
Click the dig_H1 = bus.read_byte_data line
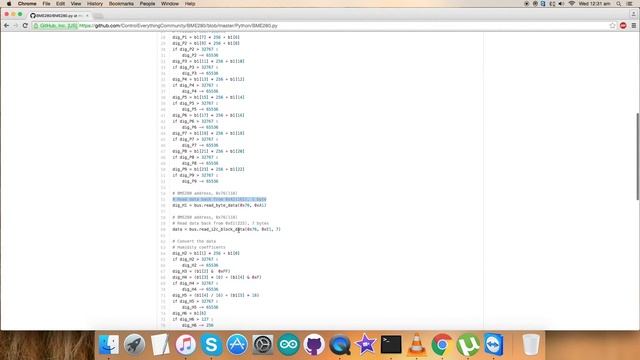click(x=219, y=205)
